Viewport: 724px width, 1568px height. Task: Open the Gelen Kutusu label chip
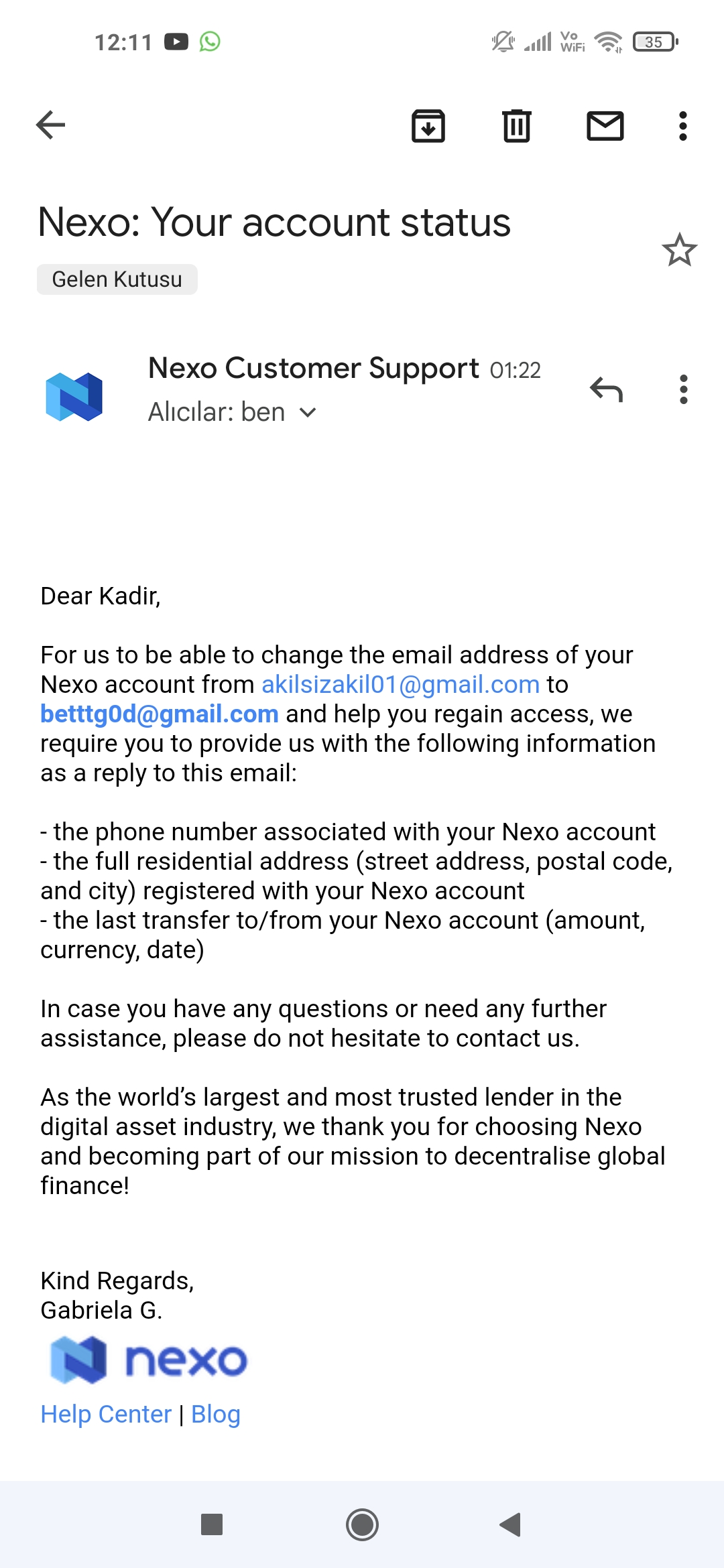click(117, 279)
